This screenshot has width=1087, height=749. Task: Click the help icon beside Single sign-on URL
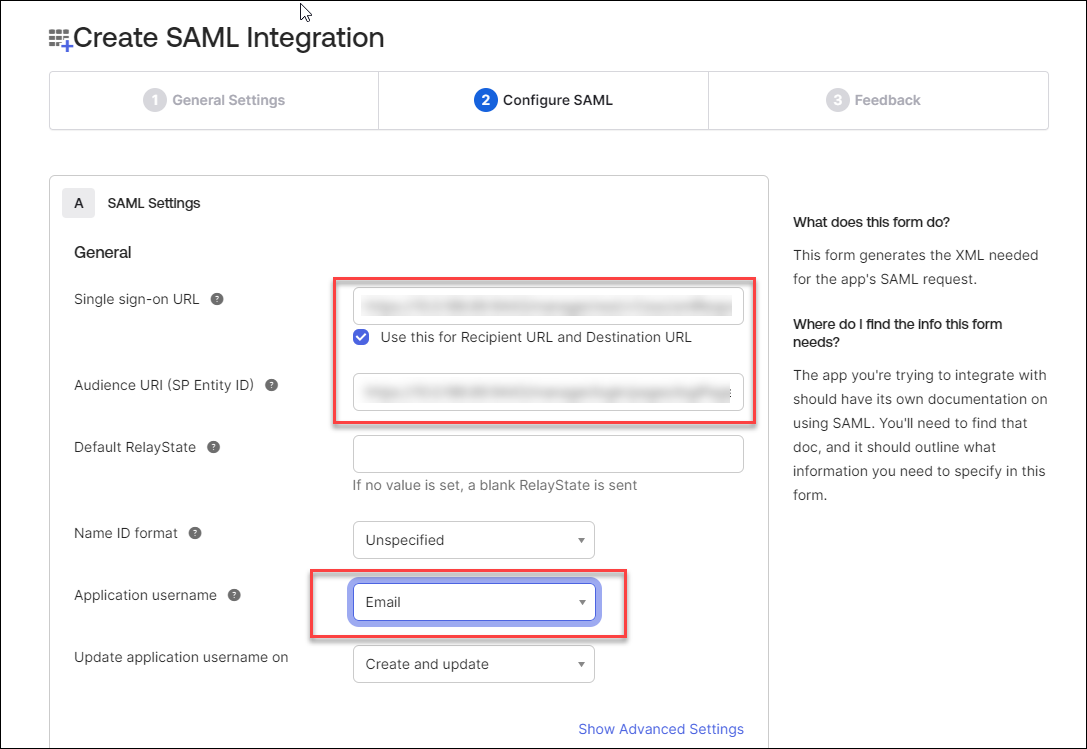click(x=217, y=299)
